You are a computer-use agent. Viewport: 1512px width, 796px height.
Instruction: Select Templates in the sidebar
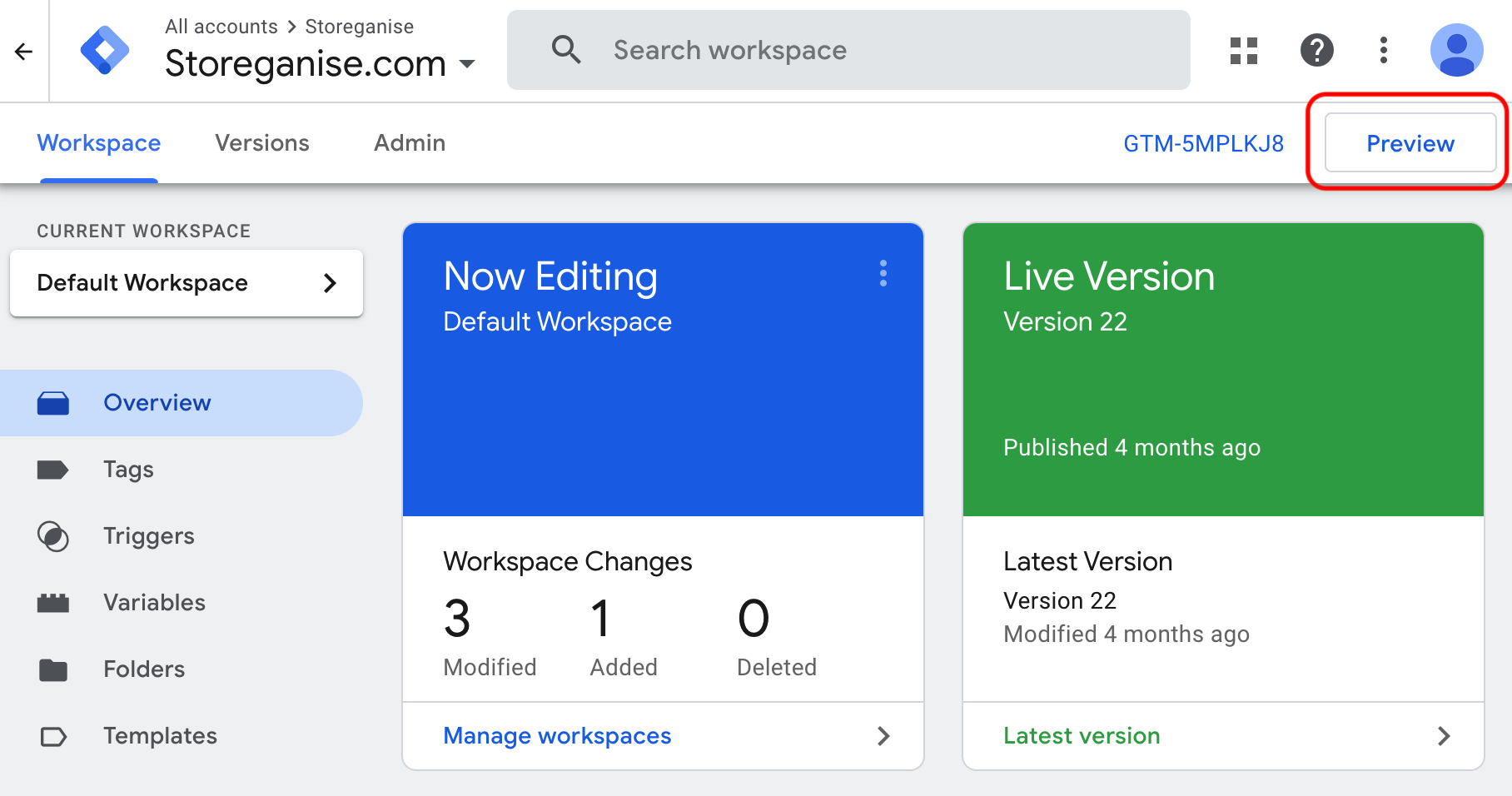[x=160, y=736]
